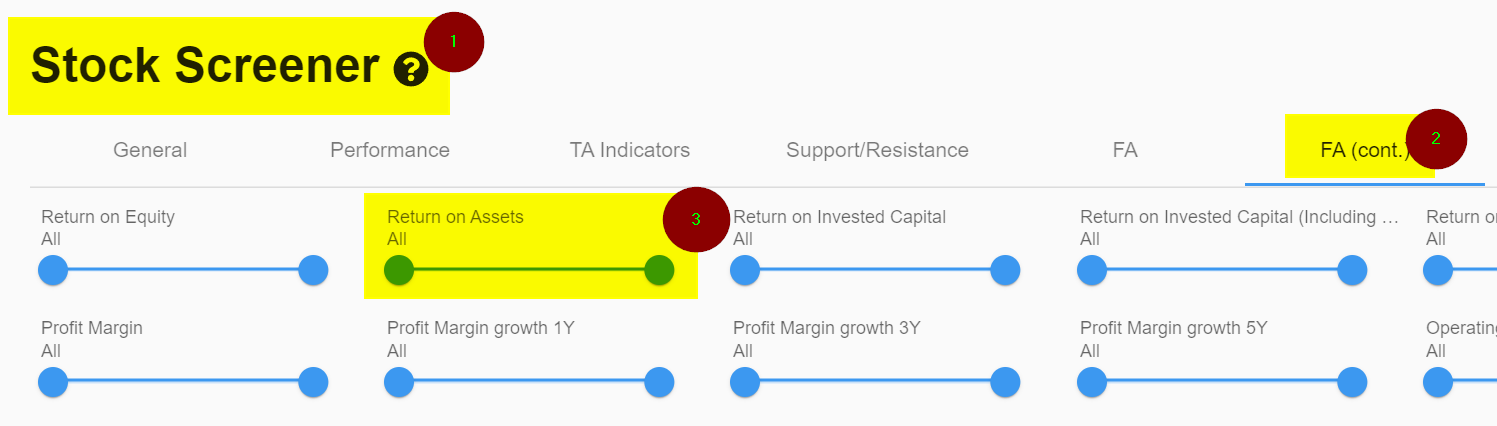Click Return on Equity minimum slider handle
This screenshot has width=1497, height=426.
click(53, 270)
